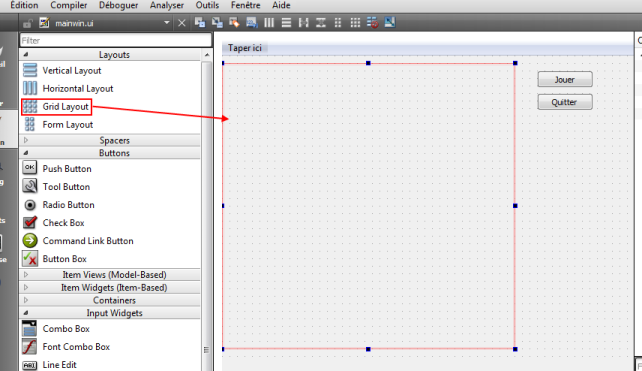This screenshot has width=642, height=371.
Task: Open the Compiler menu
Action: pyautogui.click(x=68, y=5)
